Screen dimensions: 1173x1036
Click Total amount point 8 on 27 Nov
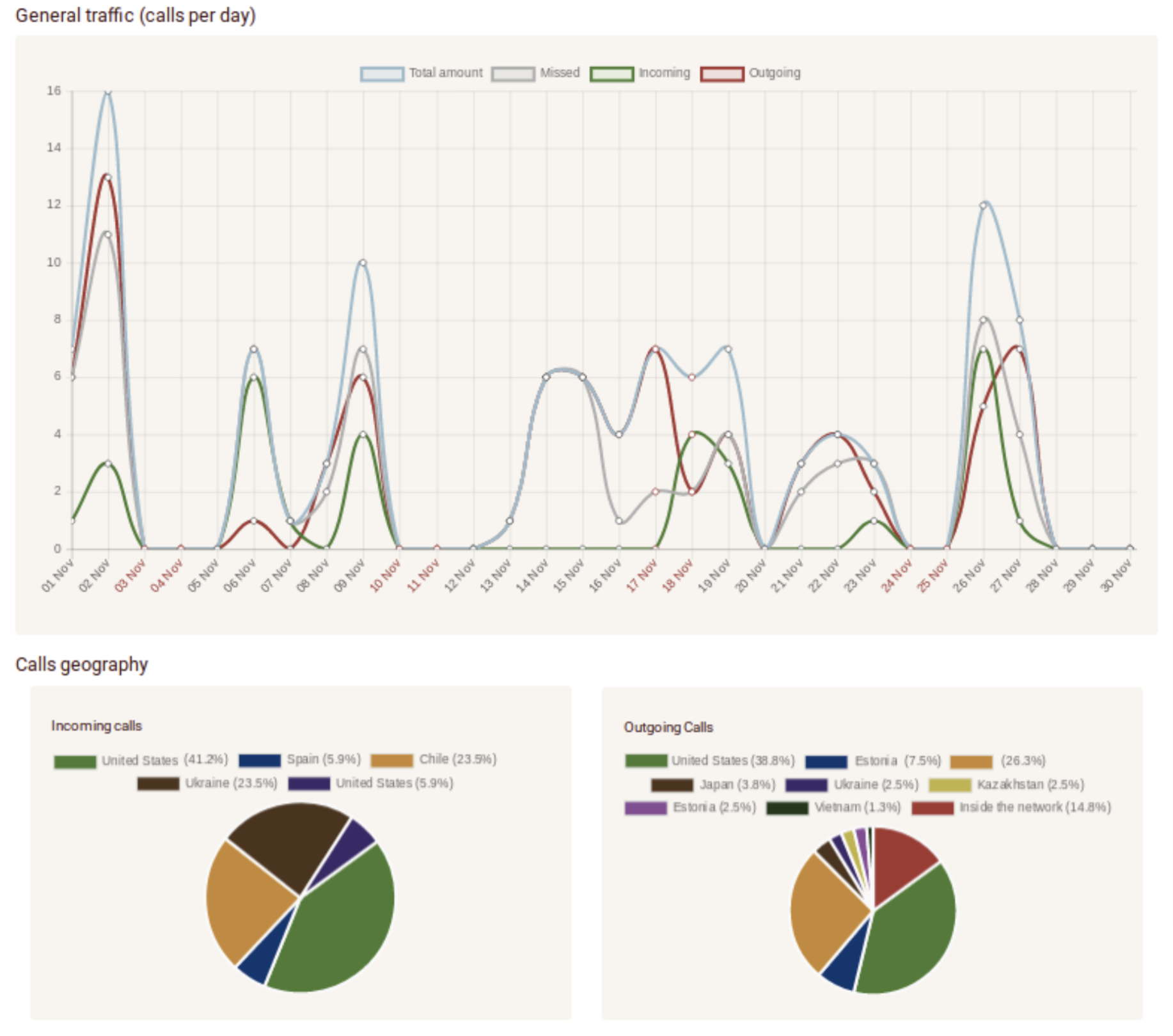coord(1020,320)
